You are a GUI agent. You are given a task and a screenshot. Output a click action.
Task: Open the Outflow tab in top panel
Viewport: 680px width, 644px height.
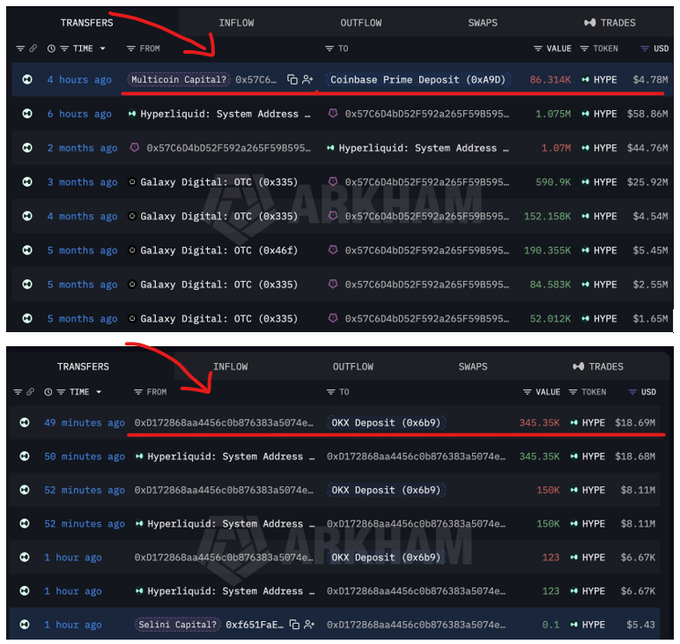tap(361, 23)
